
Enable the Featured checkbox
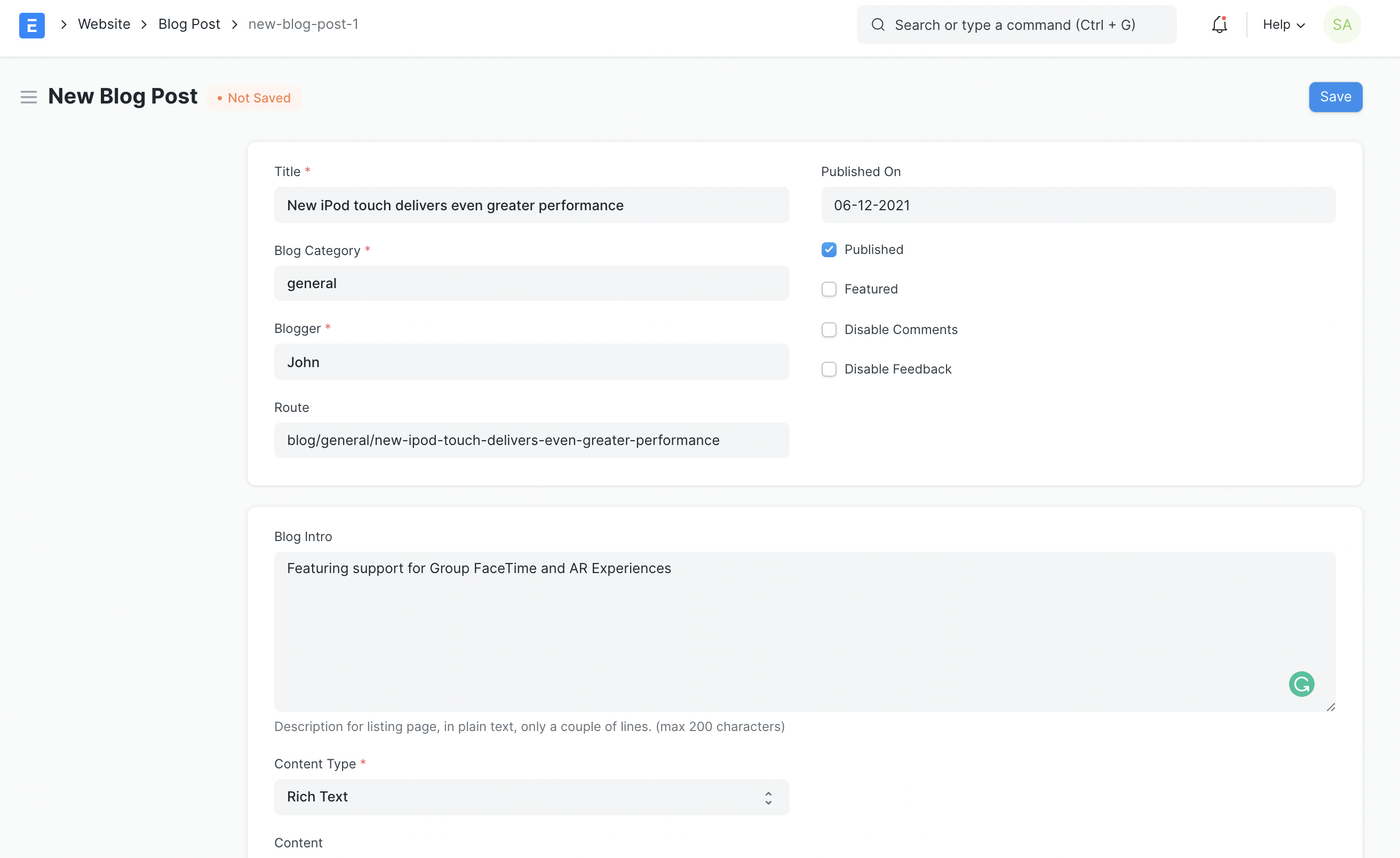tap(829, 289)
